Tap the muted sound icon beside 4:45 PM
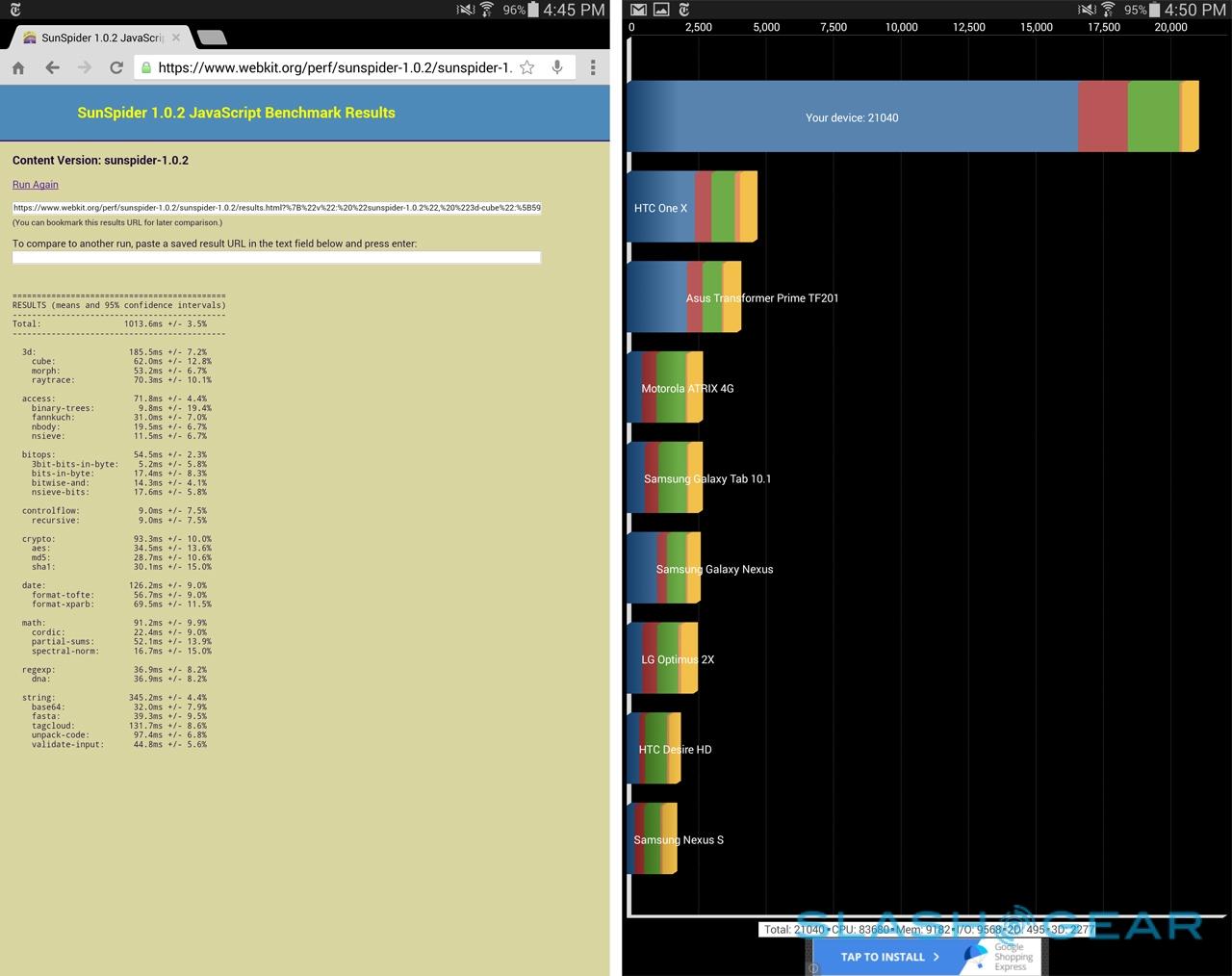This screenshot has width=1232, height=976. point(466,10)
